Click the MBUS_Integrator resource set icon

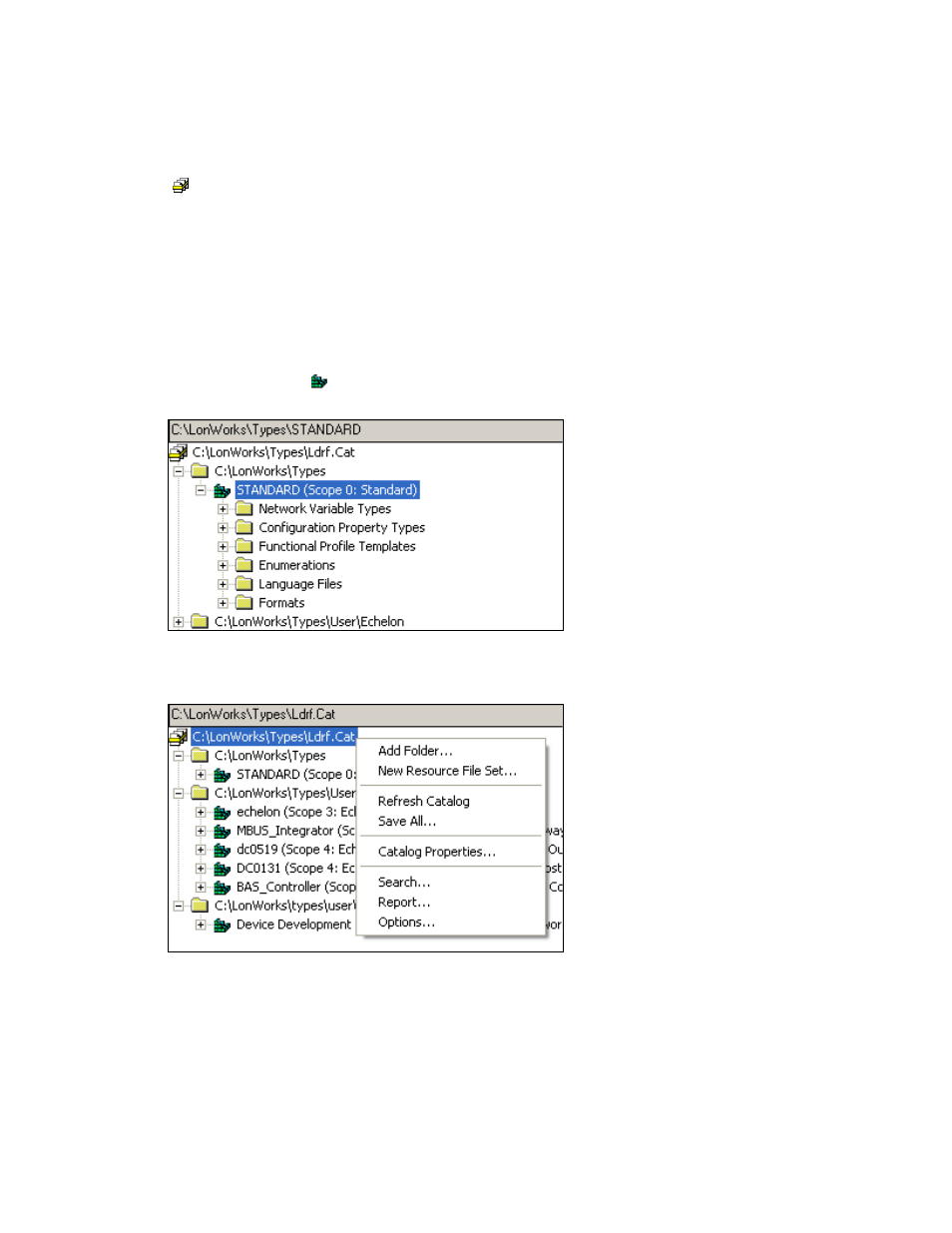pyautogui.click(x=222, y=832)
